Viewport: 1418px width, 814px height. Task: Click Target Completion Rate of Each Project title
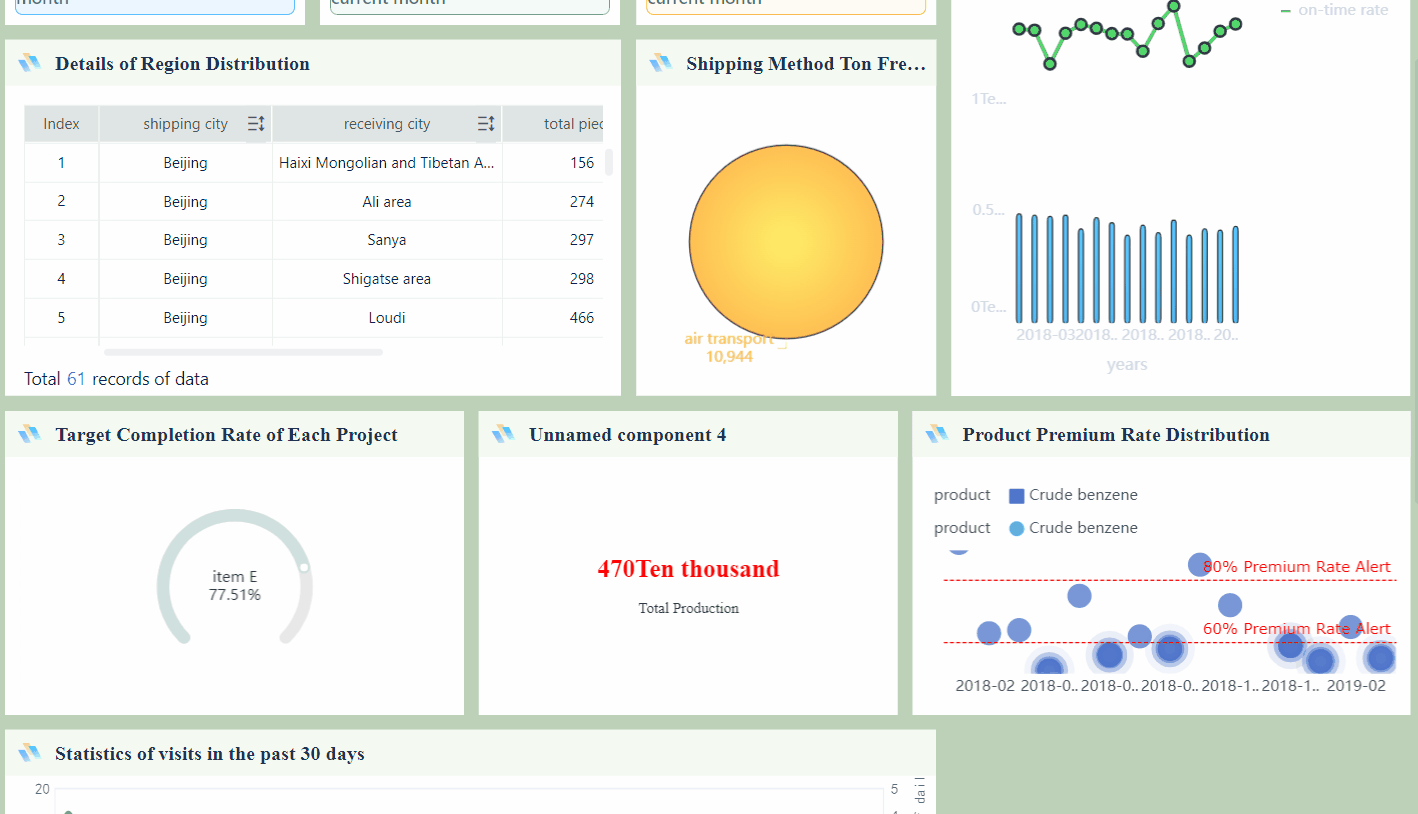coord(226,435)
